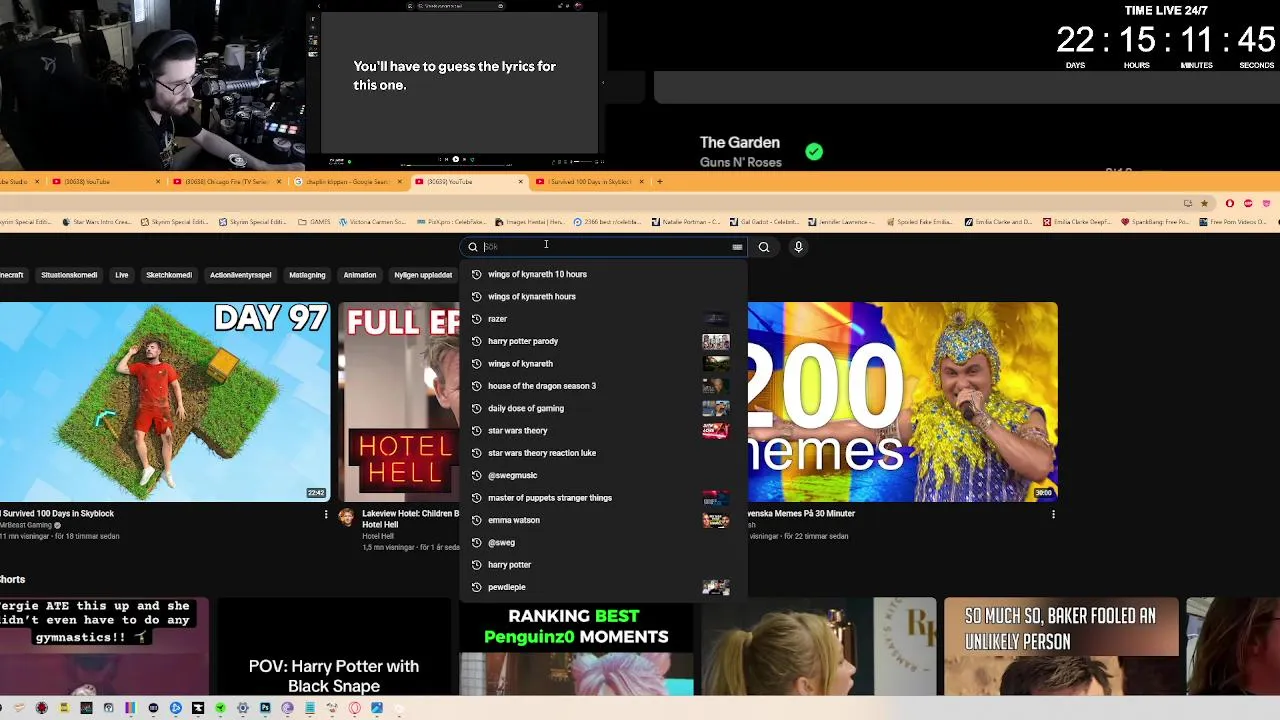Open the GAMES bookmarks folder
1280x720 pixels.
(x=314, y=222)
